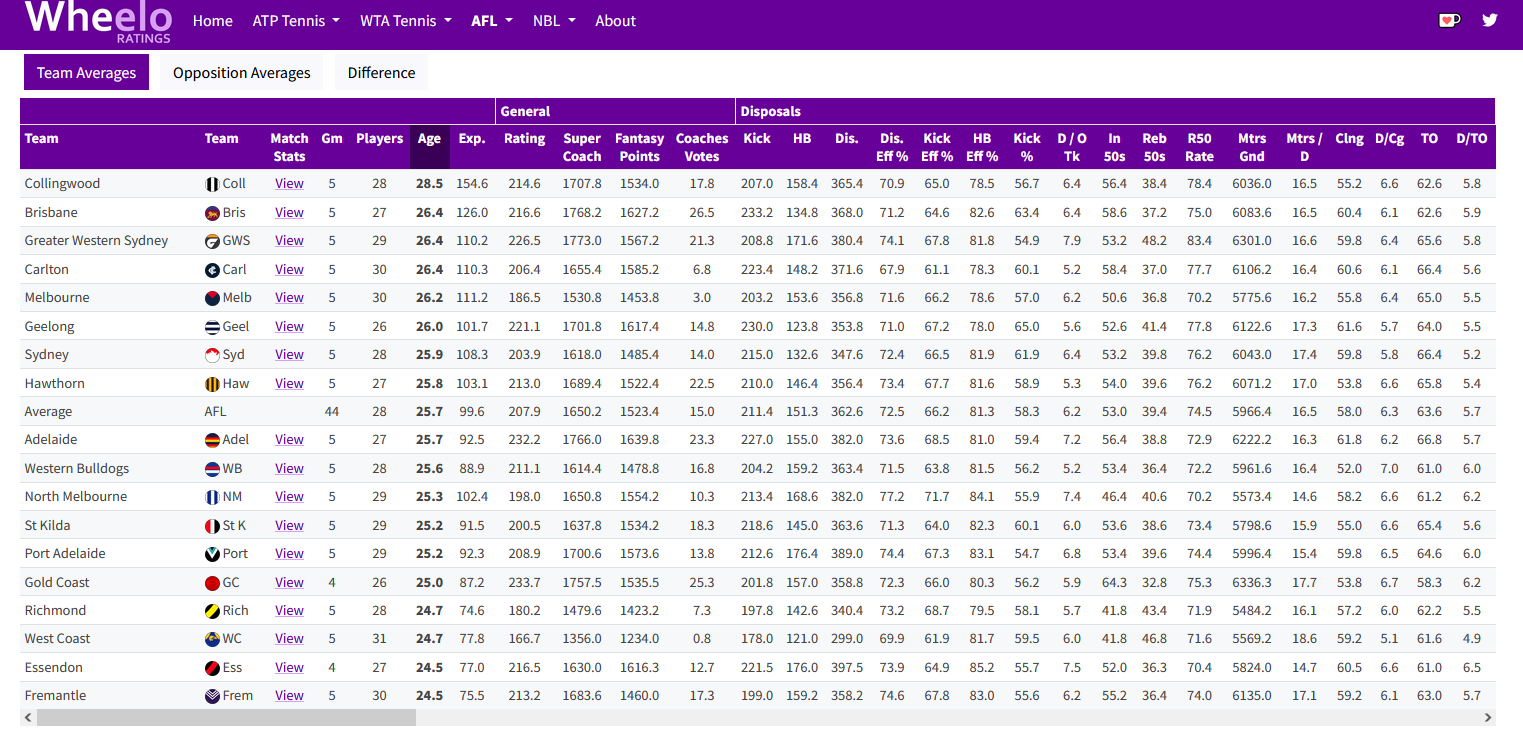Click the Collingwood team logo icon
Screen dimensions: 1523x731
pos(212,184)
